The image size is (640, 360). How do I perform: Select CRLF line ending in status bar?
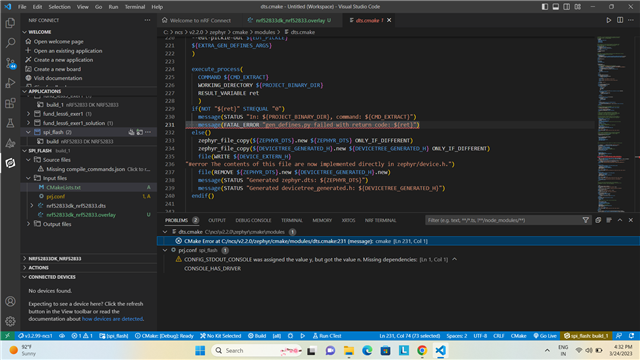pyautogui.click(x=499, y=336)
